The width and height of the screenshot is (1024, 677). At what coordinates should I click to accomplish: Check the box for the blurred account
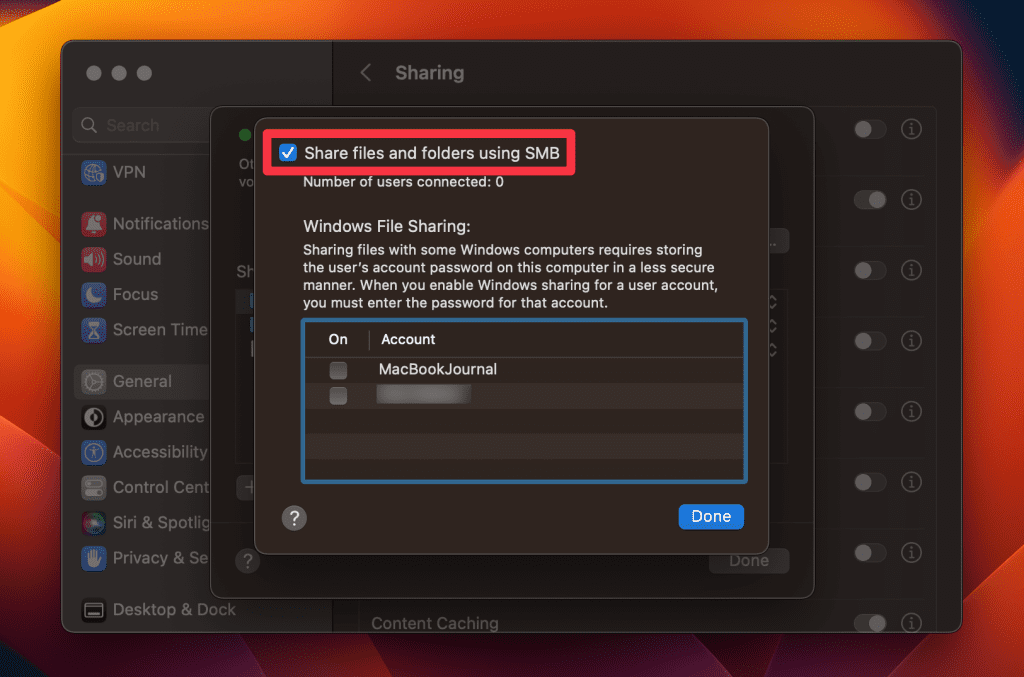coord(338,396)
